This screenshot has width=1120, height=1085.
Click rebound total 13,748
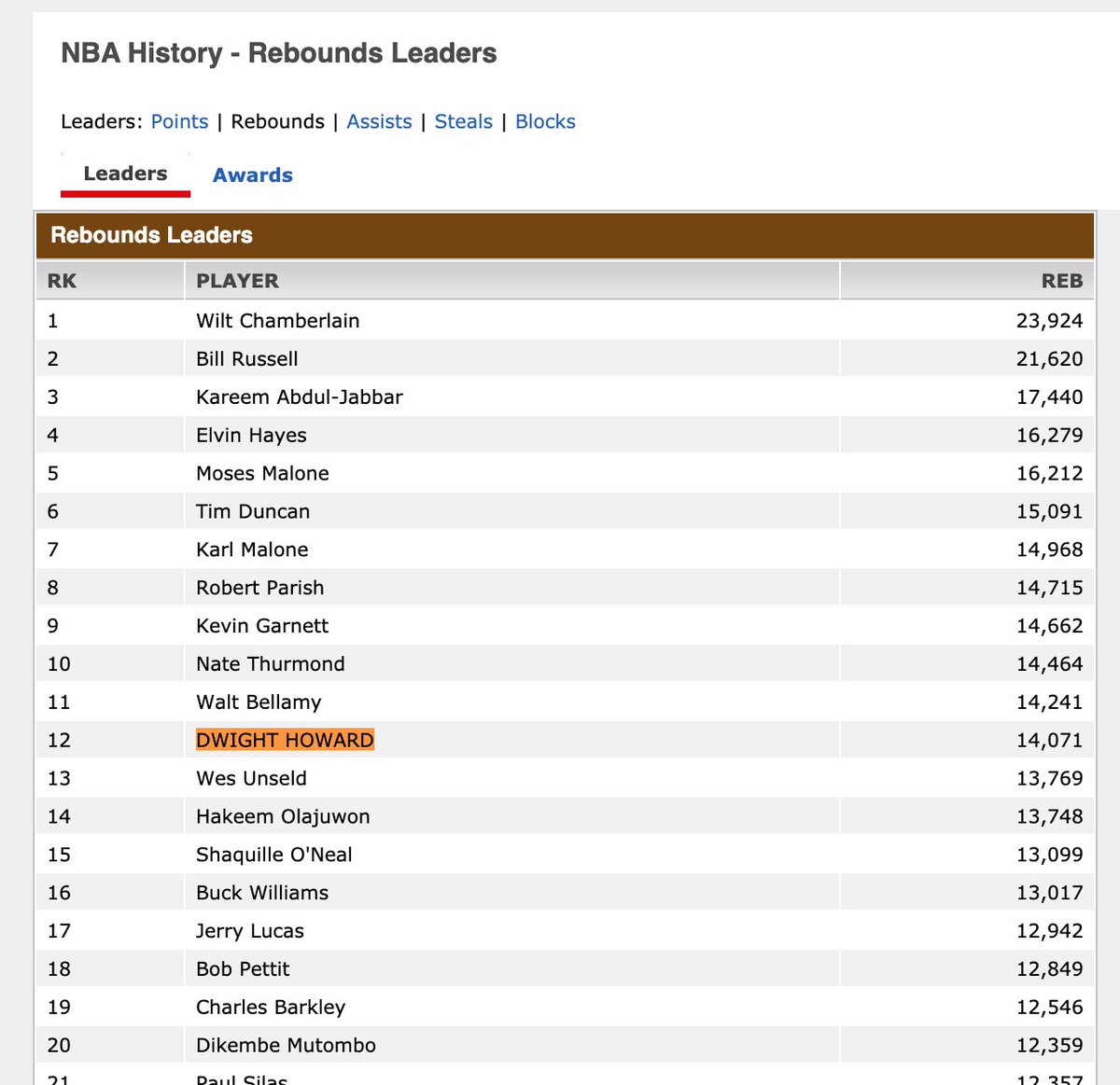[x=1049, y=817]
